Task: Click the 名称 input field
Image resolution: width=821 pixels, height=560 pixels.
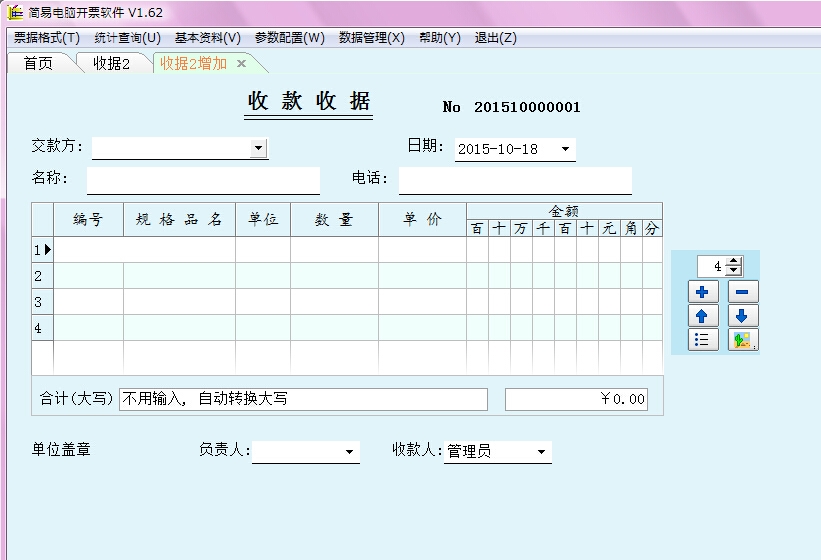Action: 203,181
